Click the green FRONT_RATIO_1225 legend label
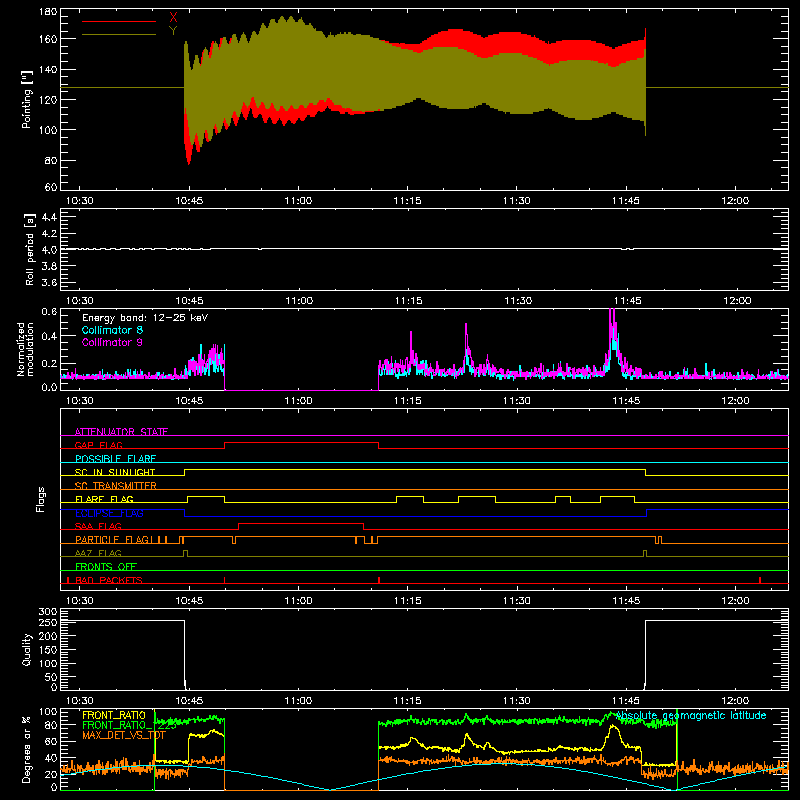Image resolution: width=800 pixels, height=800 pixels. tap(129, 725)
